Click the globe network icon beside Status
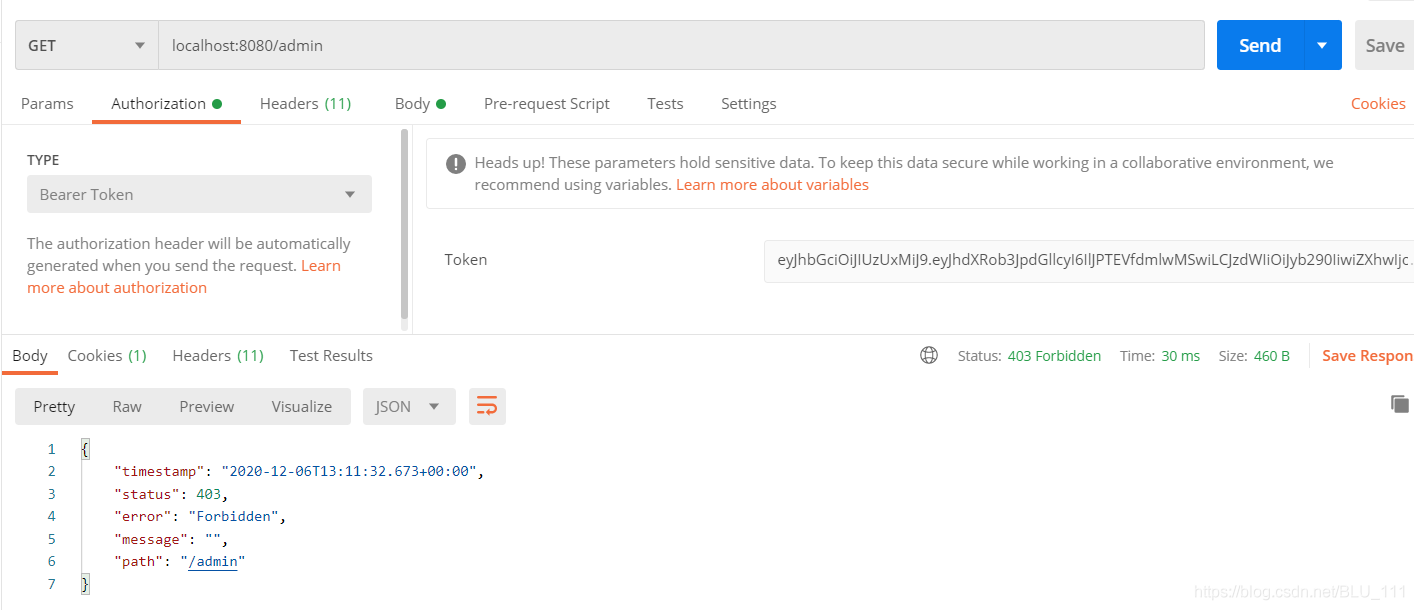Image resolution: width=1414 pixels, height=610 pixels. [x=929, y=355]
